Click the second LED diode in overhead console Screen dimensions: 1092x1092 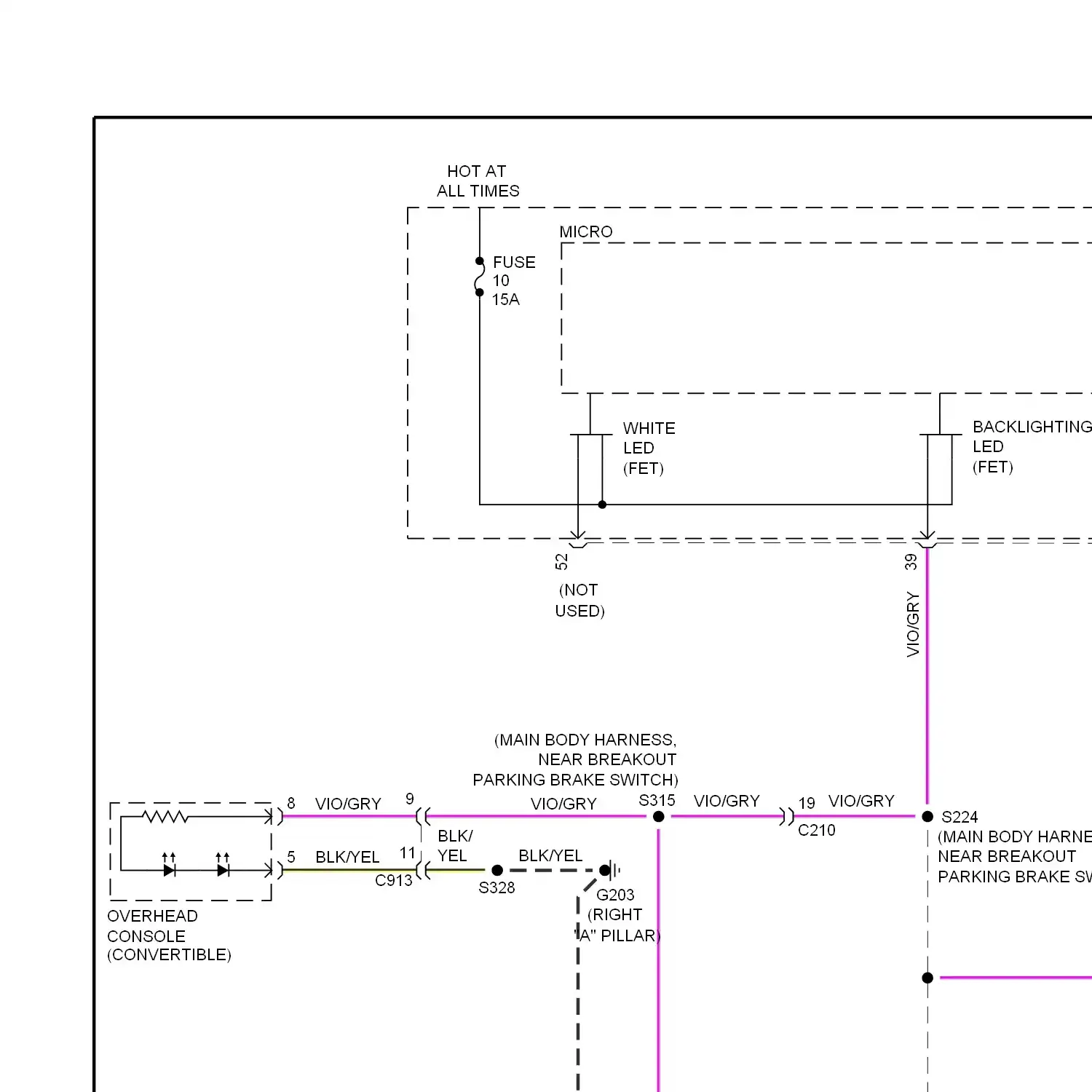[223, 865]
